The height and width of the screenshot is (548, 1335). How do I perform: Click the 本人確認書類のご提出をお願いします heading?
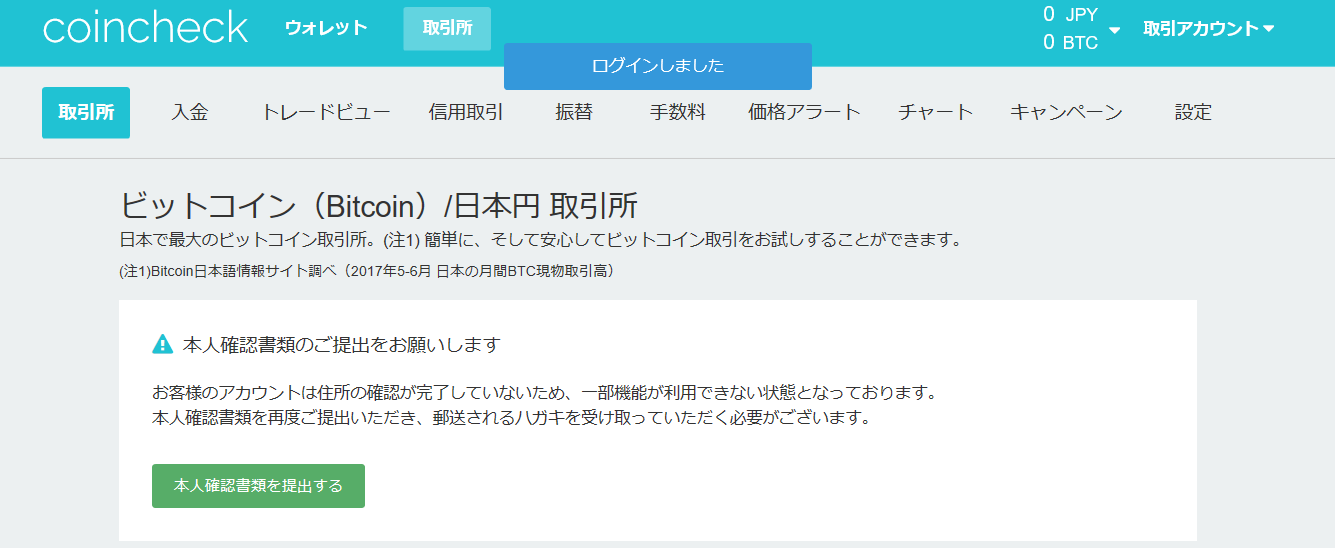341,345
